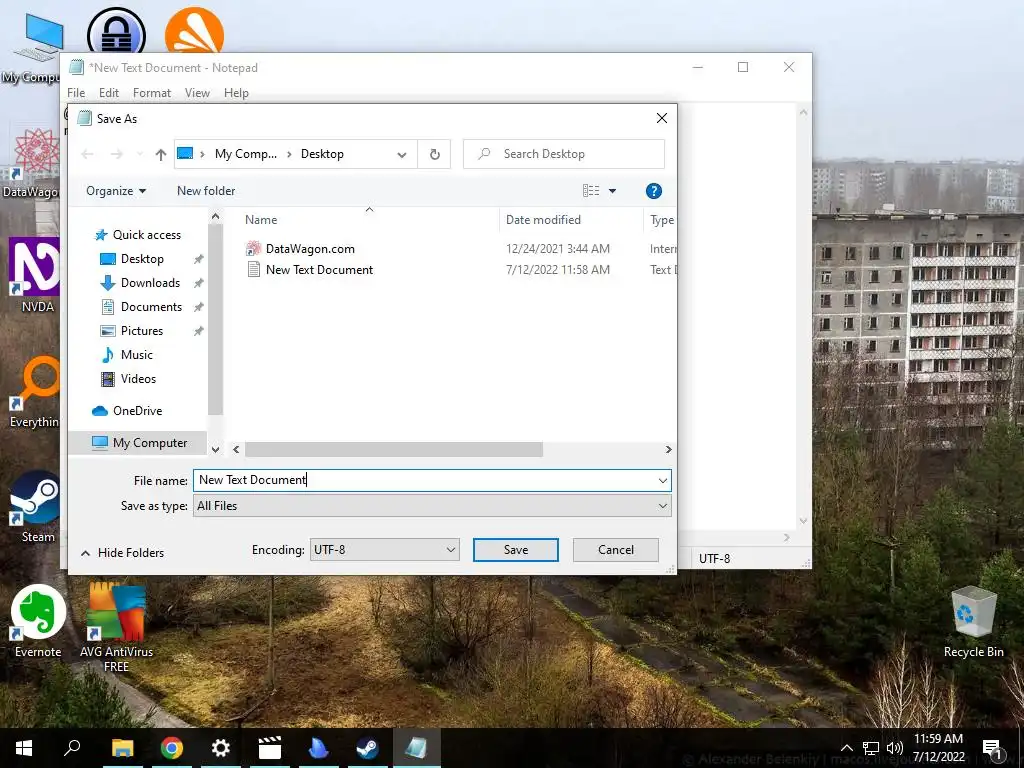Open File Explorer from the taskbar

click(122, 748)
